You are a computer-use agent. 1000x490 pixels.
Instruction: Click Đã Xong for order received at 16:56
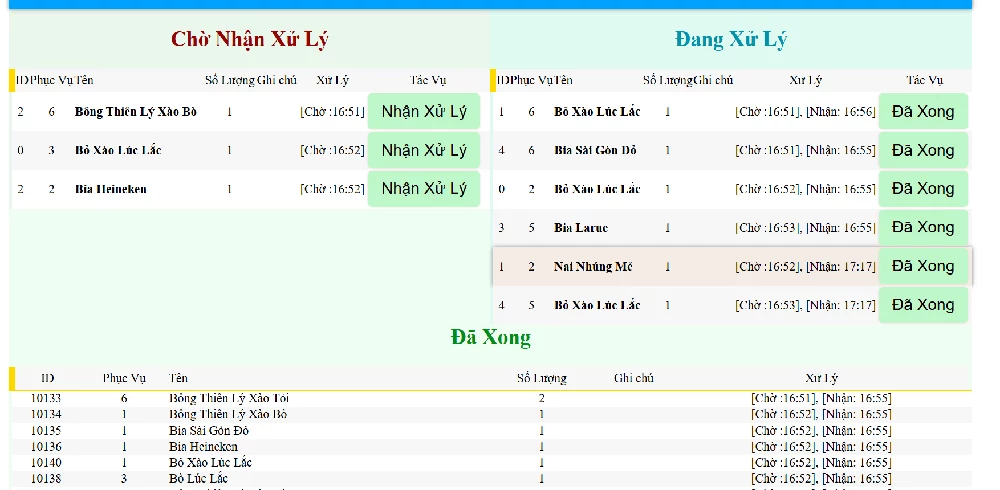click(x=923, y=112)
